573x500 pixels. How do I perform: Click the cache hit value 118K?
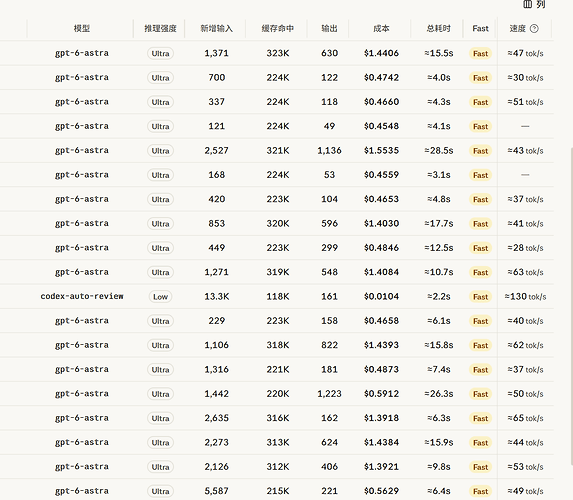(x=278, y=296)
